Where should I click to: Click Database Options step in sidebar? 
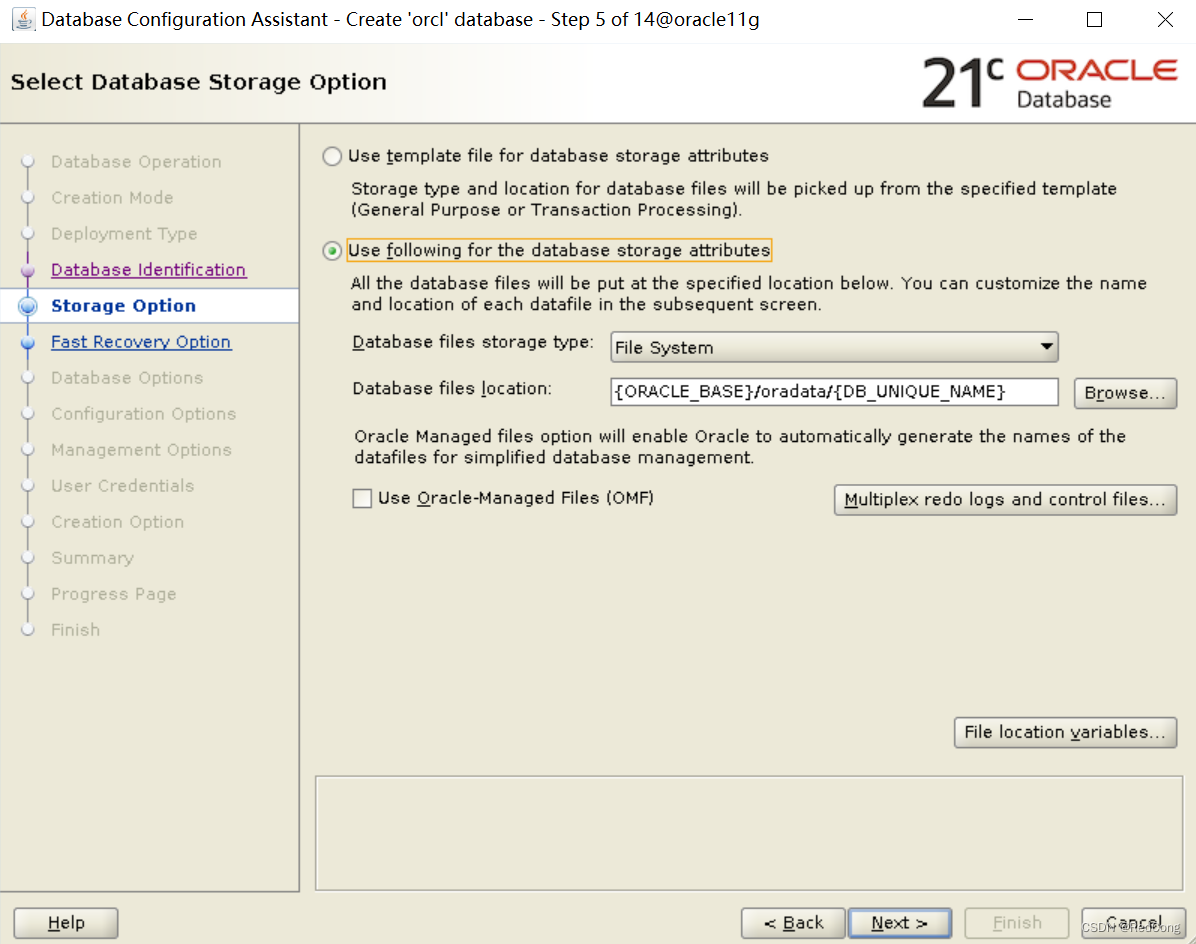(x=127, y=377)
